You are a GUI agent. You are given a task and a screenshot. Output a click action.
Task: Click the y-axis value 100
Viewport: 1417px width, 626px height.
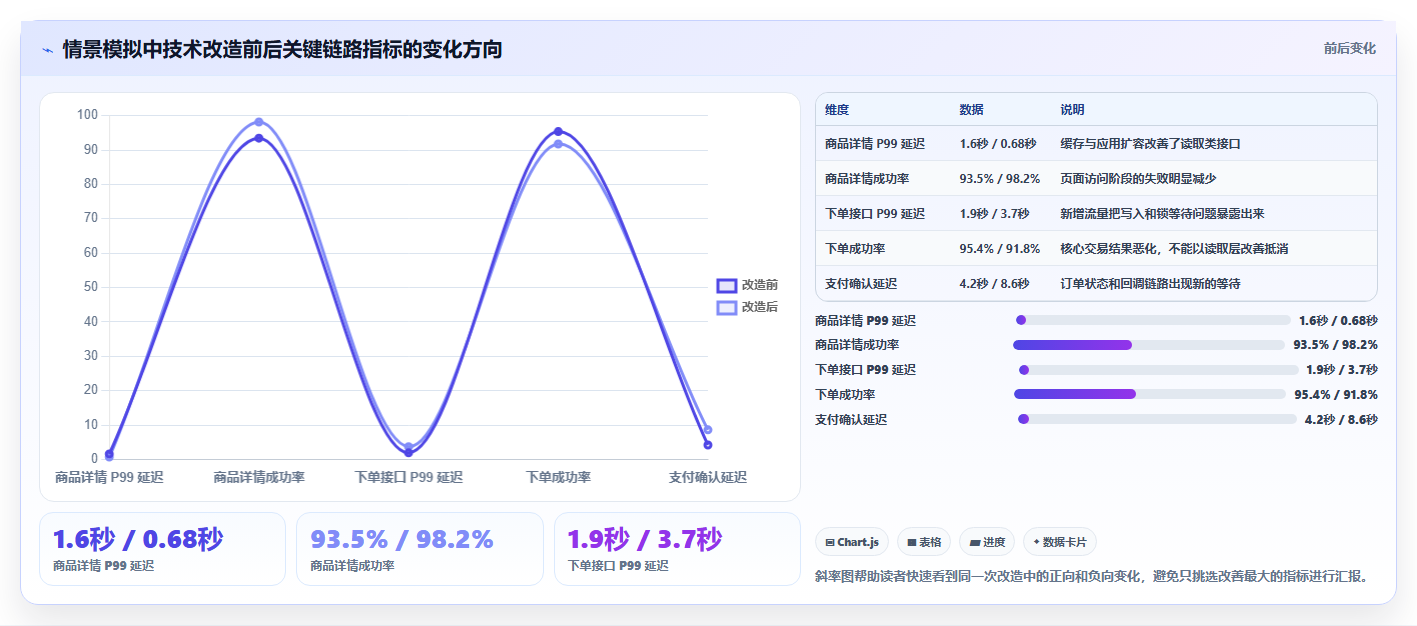(87, 115)
